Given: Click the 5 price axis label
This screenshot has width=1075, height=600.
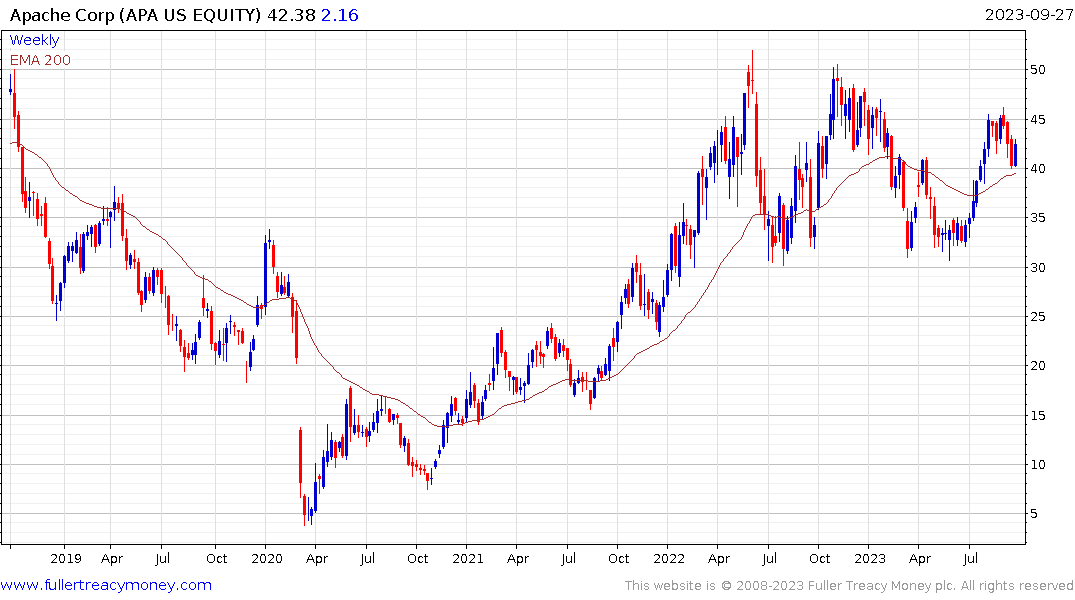Looking at the screenshot, I should tap(1033, 514).
